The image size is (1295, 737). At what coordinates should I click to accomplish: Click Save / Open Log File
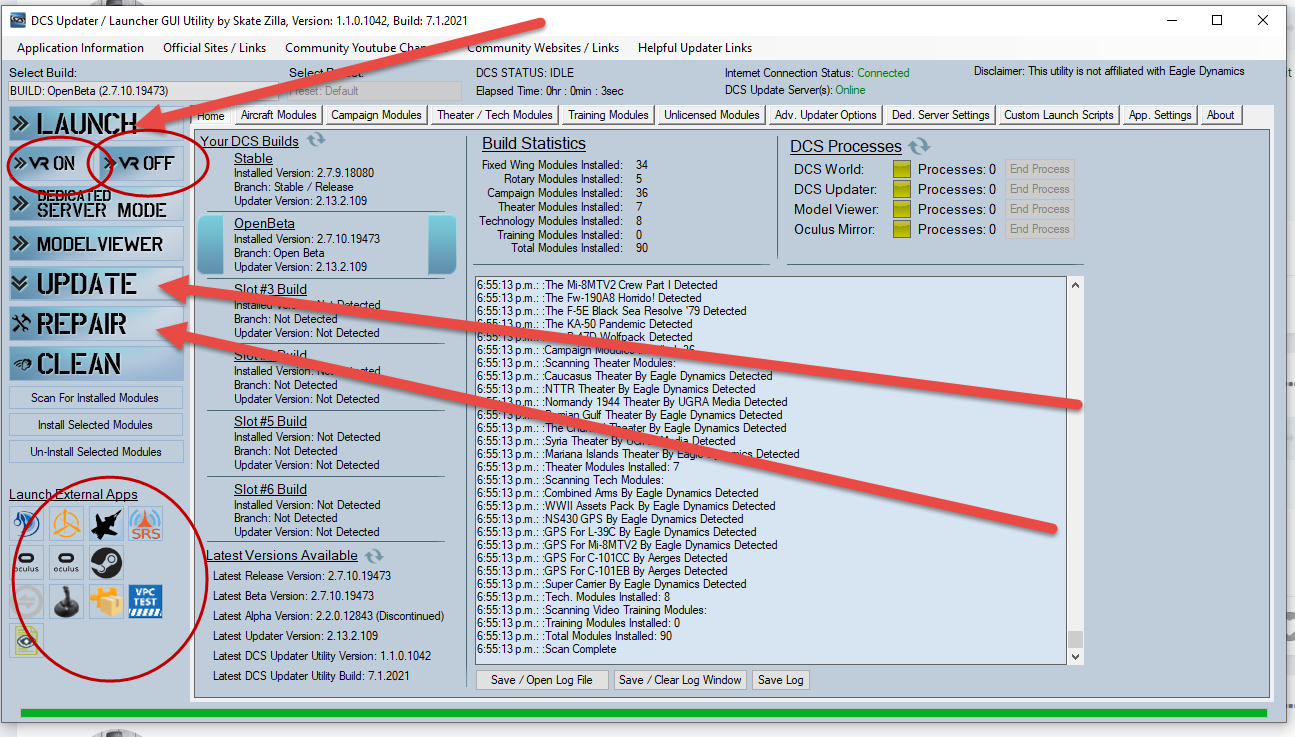click(x=541, y=680)
